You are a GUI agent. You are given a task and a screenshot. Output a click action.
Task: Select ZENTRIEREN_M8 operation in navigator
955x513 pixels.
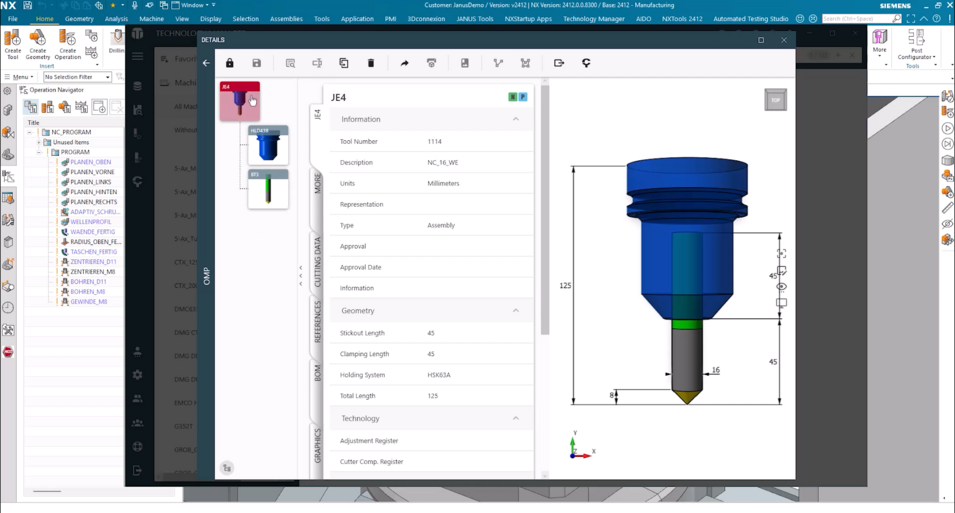coord(92,272)
